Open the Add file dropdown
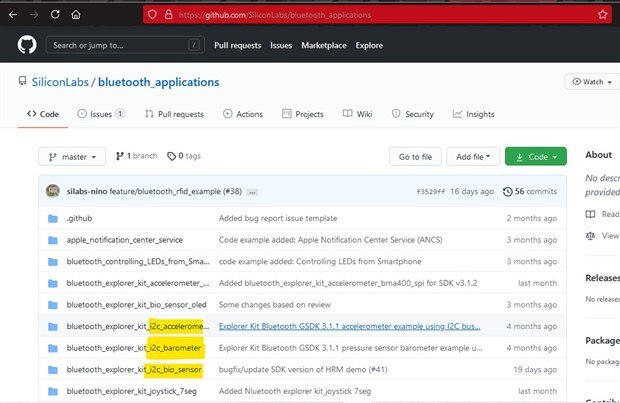 472,157
